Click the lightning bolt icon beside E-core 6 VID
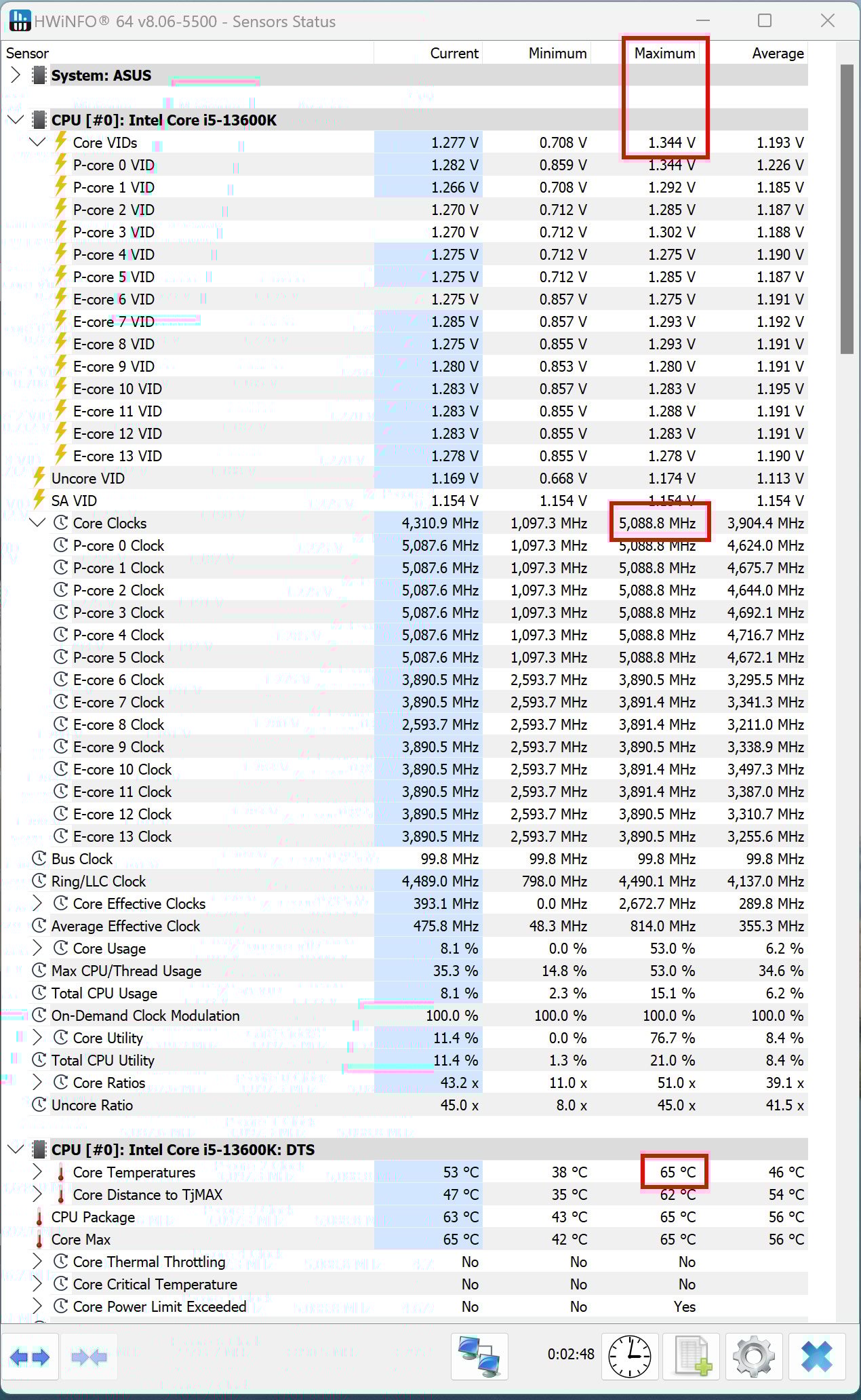 (61, 298)
